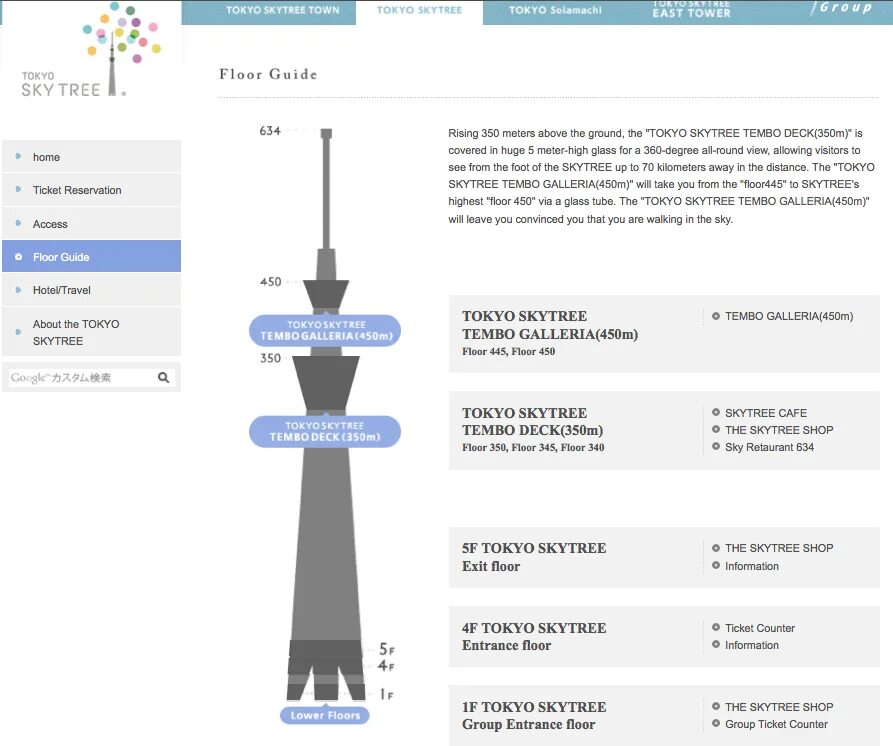
Task: Click the Lower Floors button below tower
Action: [325, 715]
